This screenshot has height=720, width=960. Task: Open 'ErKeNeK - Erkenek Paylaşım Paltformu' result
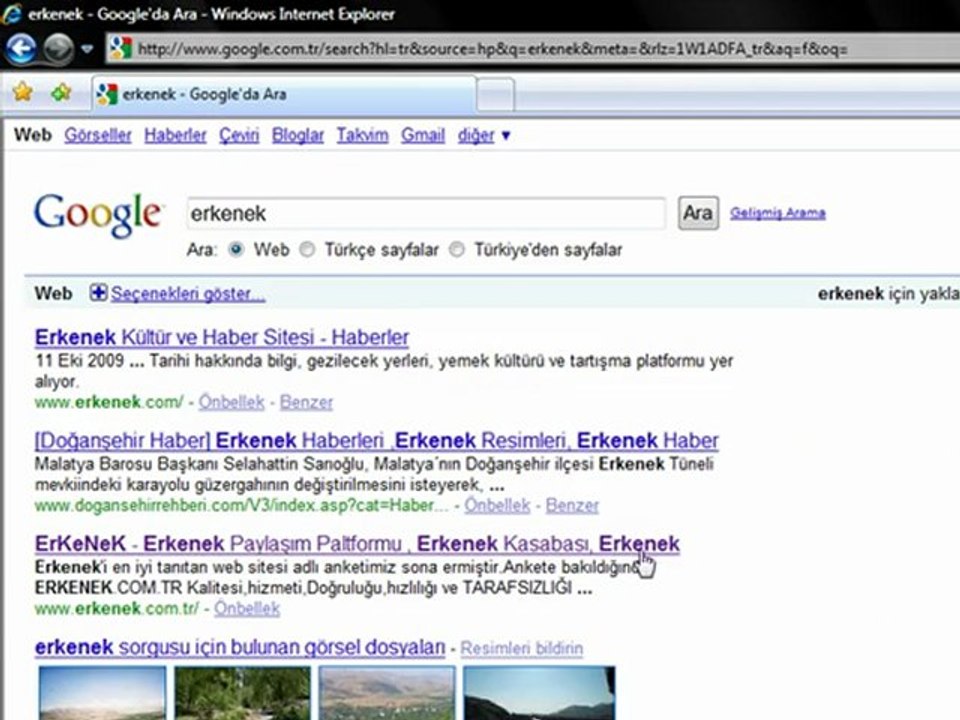(357, 544)
